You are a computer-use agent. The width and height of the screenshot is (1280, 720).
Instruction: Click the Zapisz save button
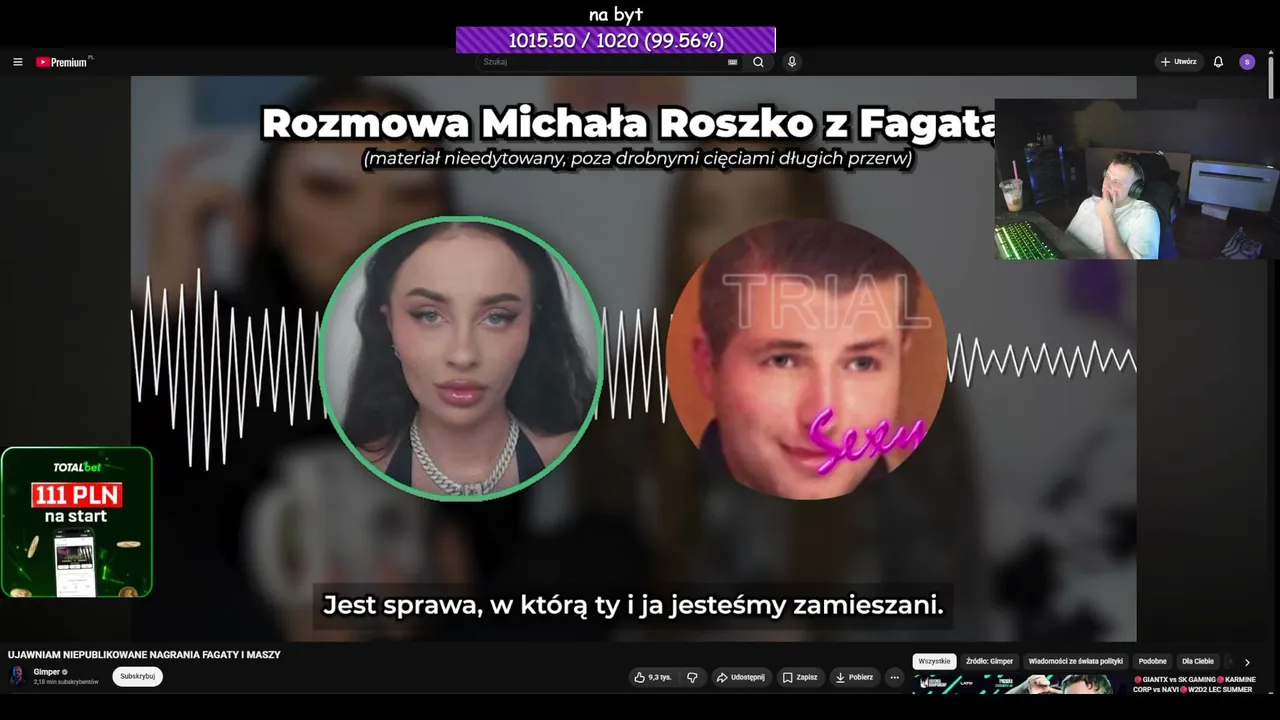coord(800,677)
